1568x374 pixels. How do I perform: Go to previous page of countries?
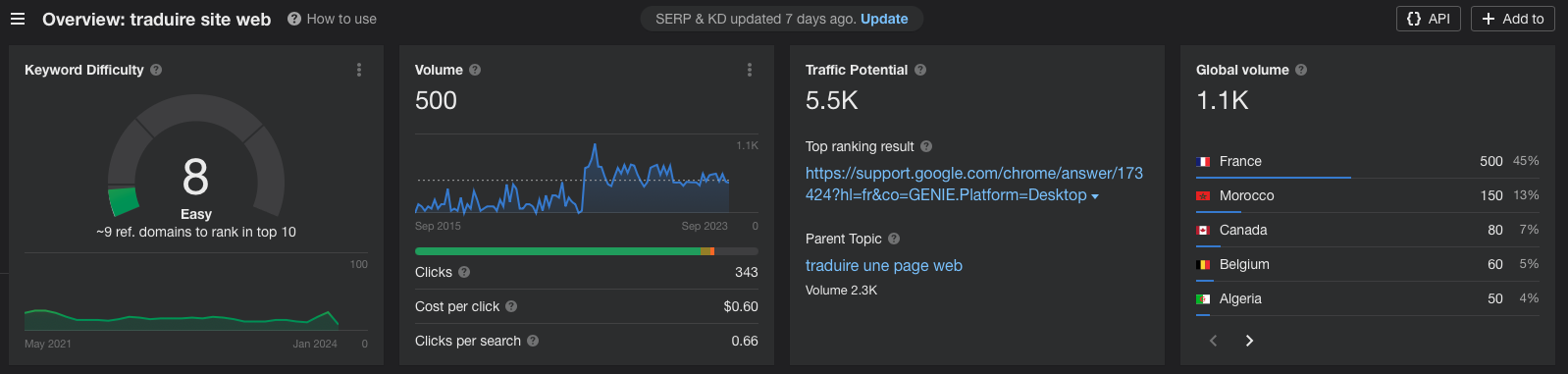pyautogui.click(x=1214, y=341)
